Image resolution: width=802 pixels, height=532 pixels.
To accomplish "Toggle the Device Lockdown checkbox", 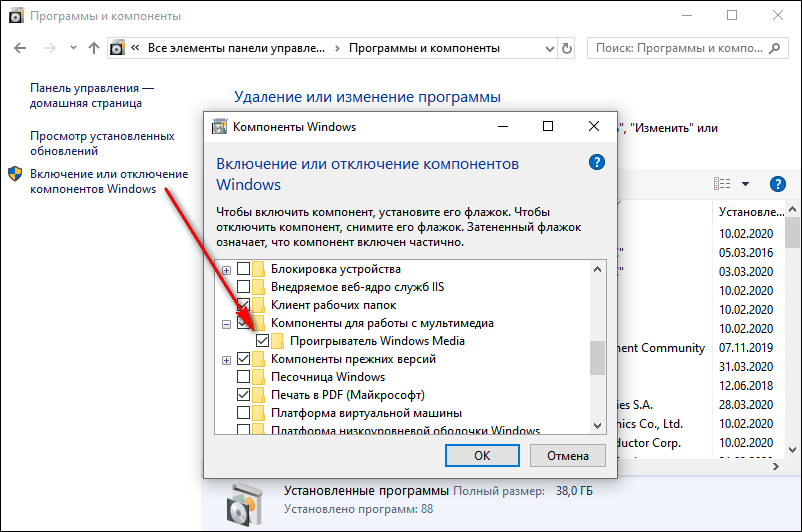I will tap(243, 269).
